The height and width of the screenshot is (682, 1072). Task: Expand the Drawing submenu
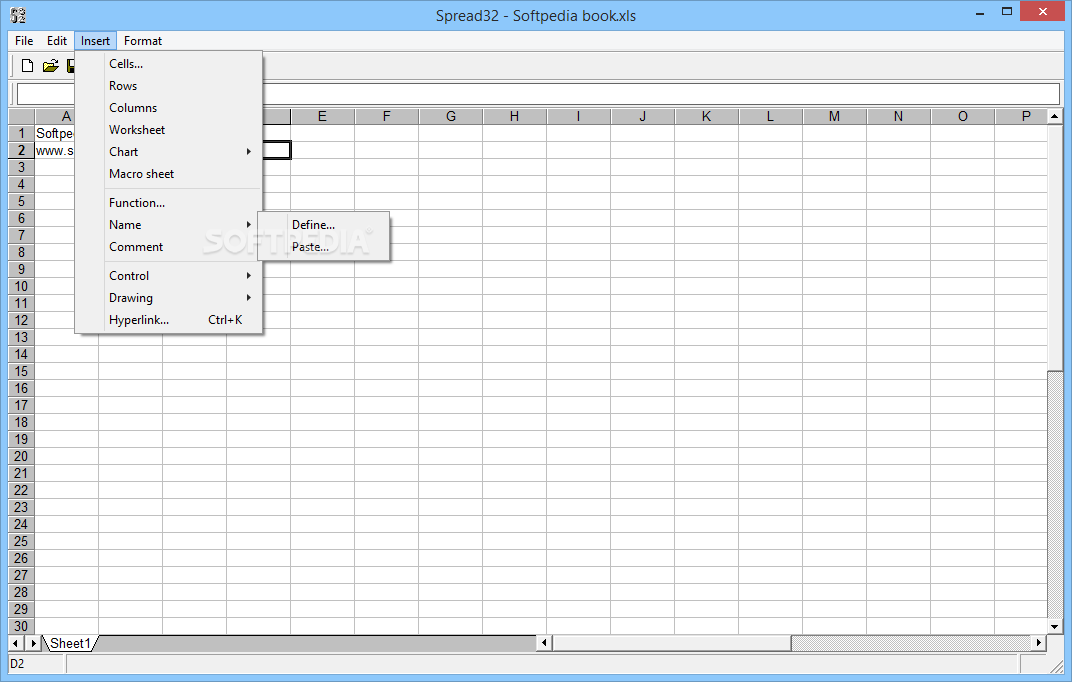pos(168,298)
